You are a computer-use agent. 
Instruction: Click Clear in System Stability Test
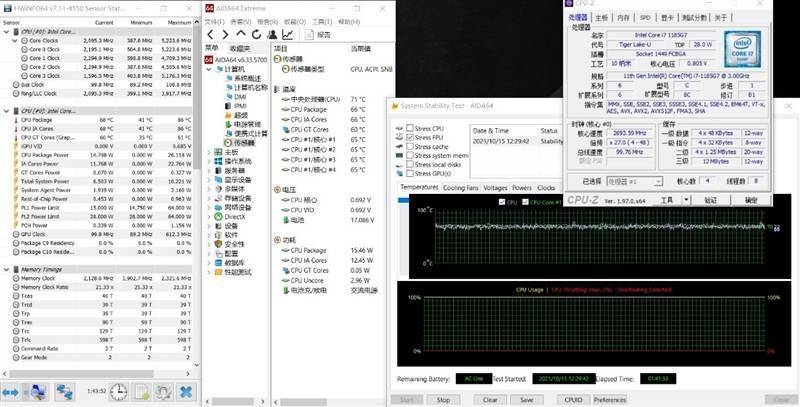(x=490, y=399)
